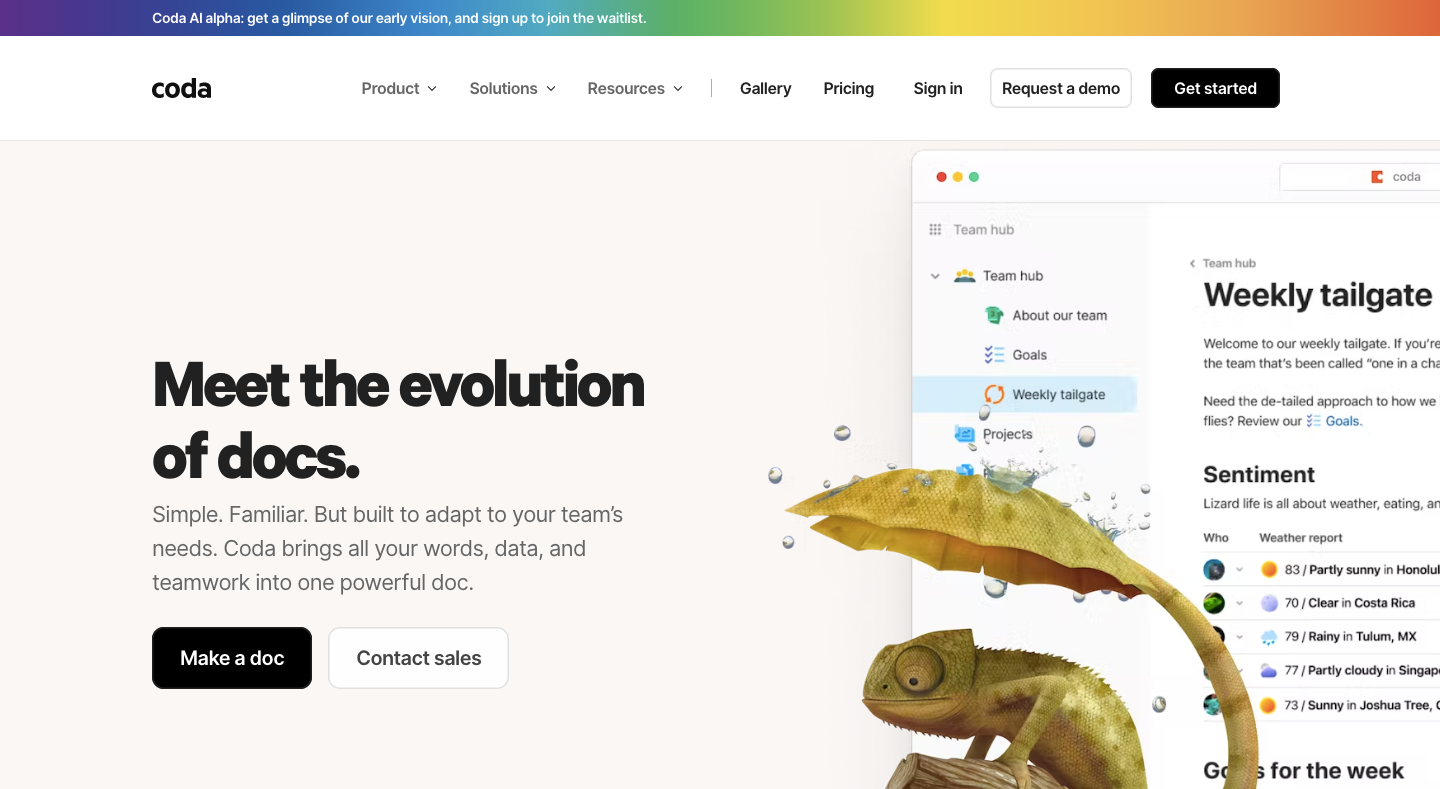Viewport: 1440px width, 789px height.
Task: Expand the Product dropdown
Action: tap(398, 88)
